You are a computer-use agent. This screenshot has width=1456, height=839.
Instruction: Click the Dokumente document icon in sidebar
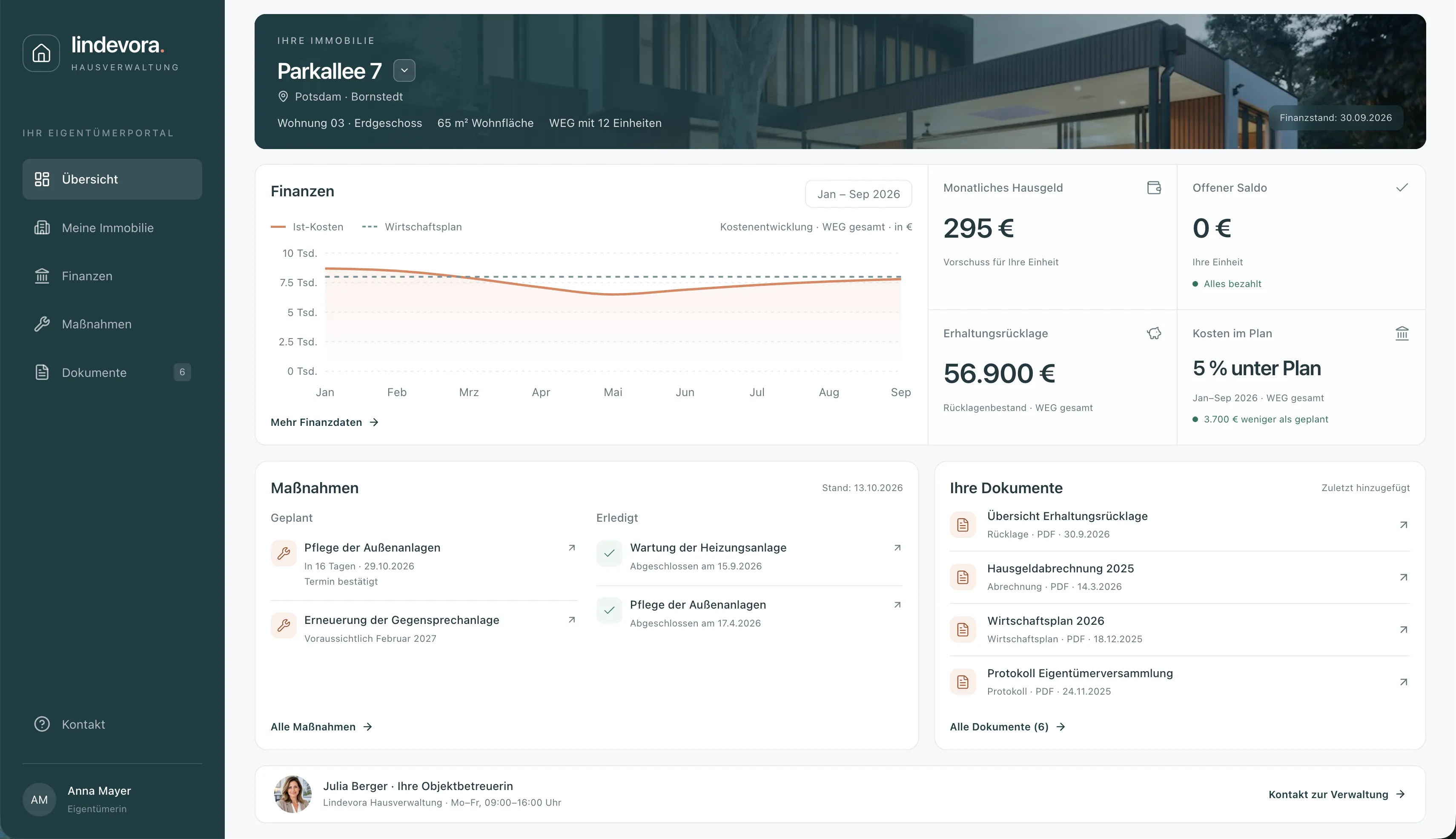(x=42, y=372)
